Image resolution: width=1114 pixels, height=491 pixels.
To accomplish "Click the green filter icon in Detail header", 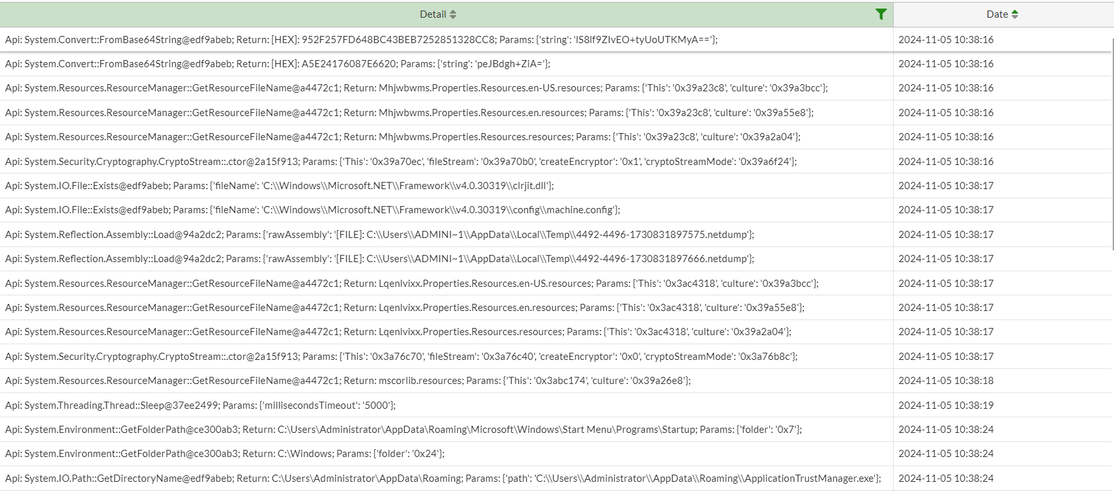I will pos(880,14).
